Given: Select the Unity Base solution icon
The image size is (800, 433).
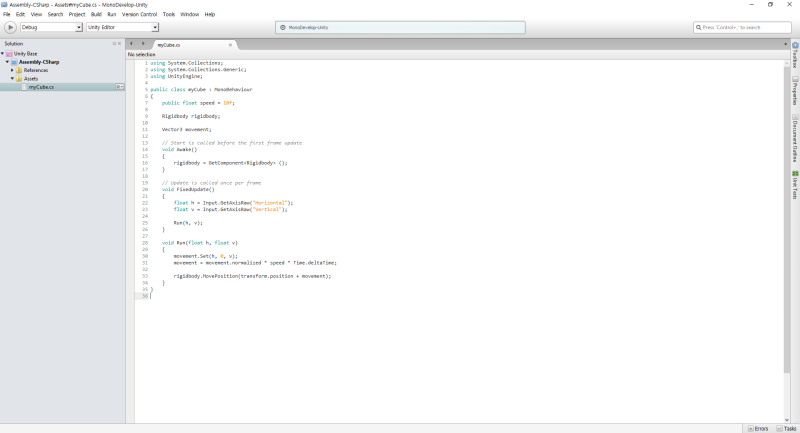Looking at the screenshot, I should pos(9,54).
